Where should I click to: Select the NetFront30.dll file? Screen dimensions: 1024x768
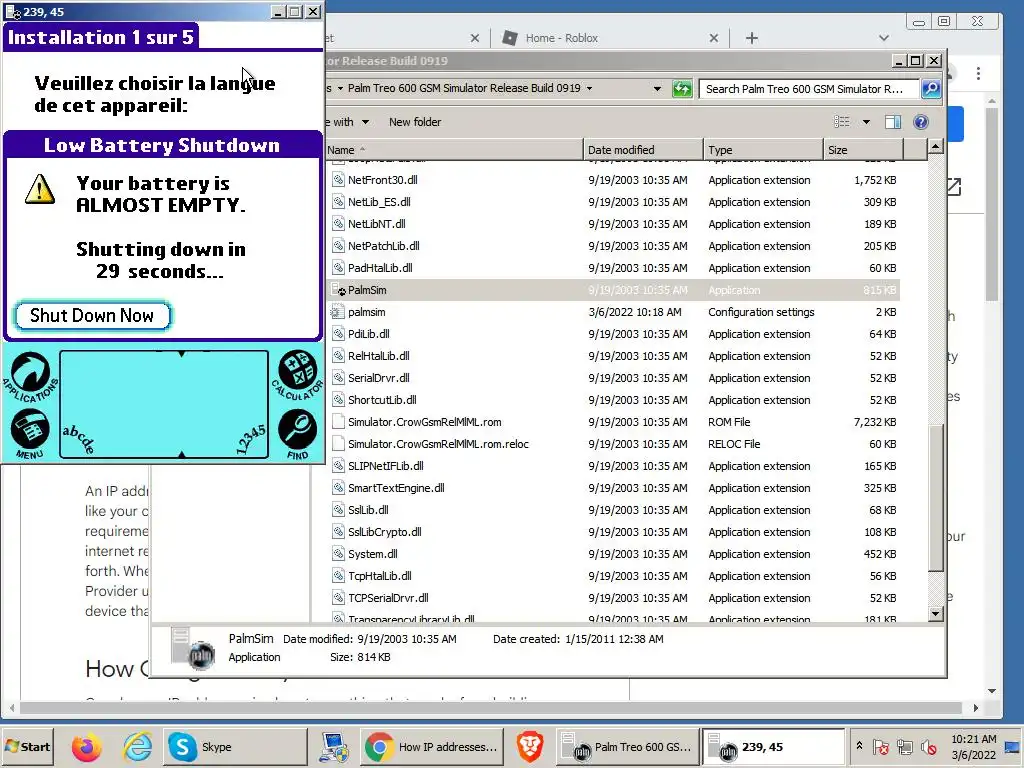click(382, 180)
